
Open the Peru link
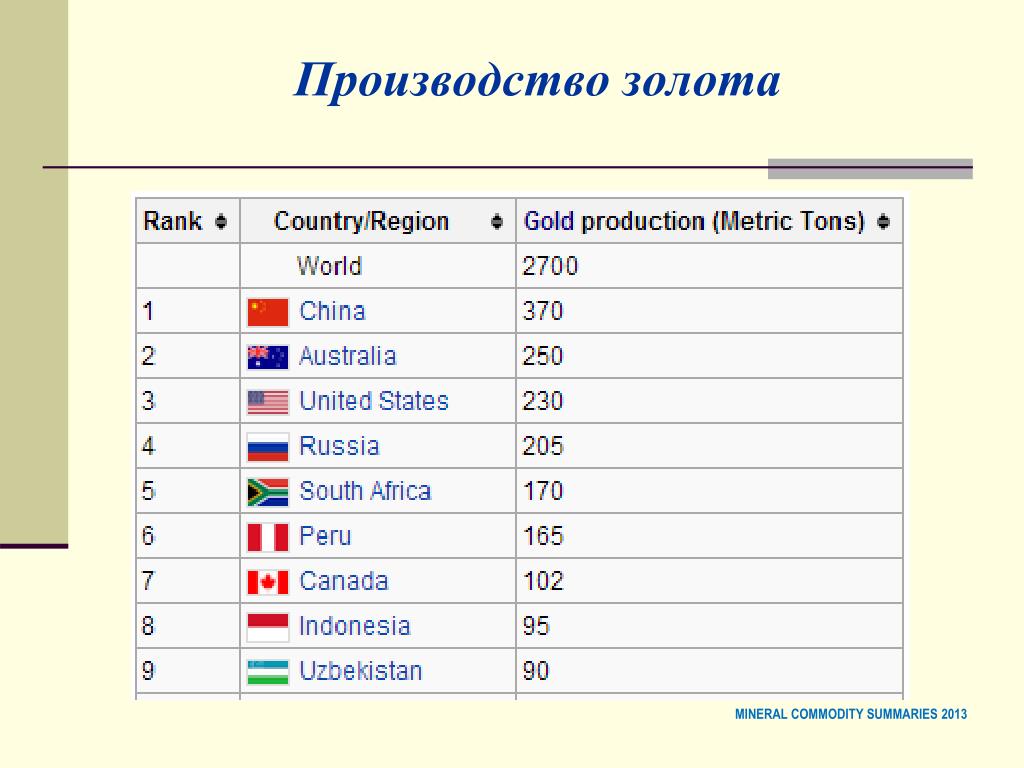325,537
